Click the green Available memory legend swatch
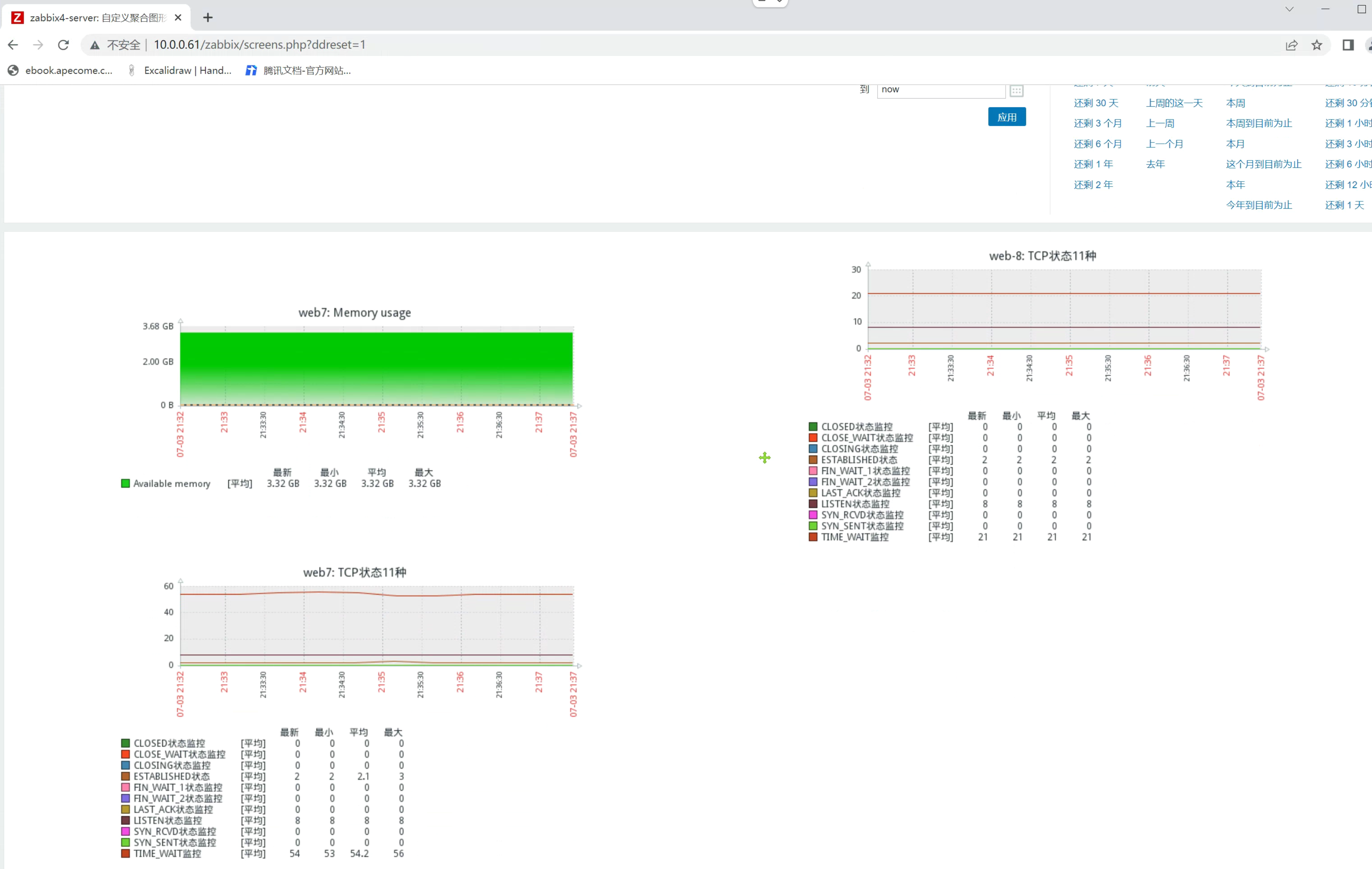The image size is (1372, 869). 125,483
